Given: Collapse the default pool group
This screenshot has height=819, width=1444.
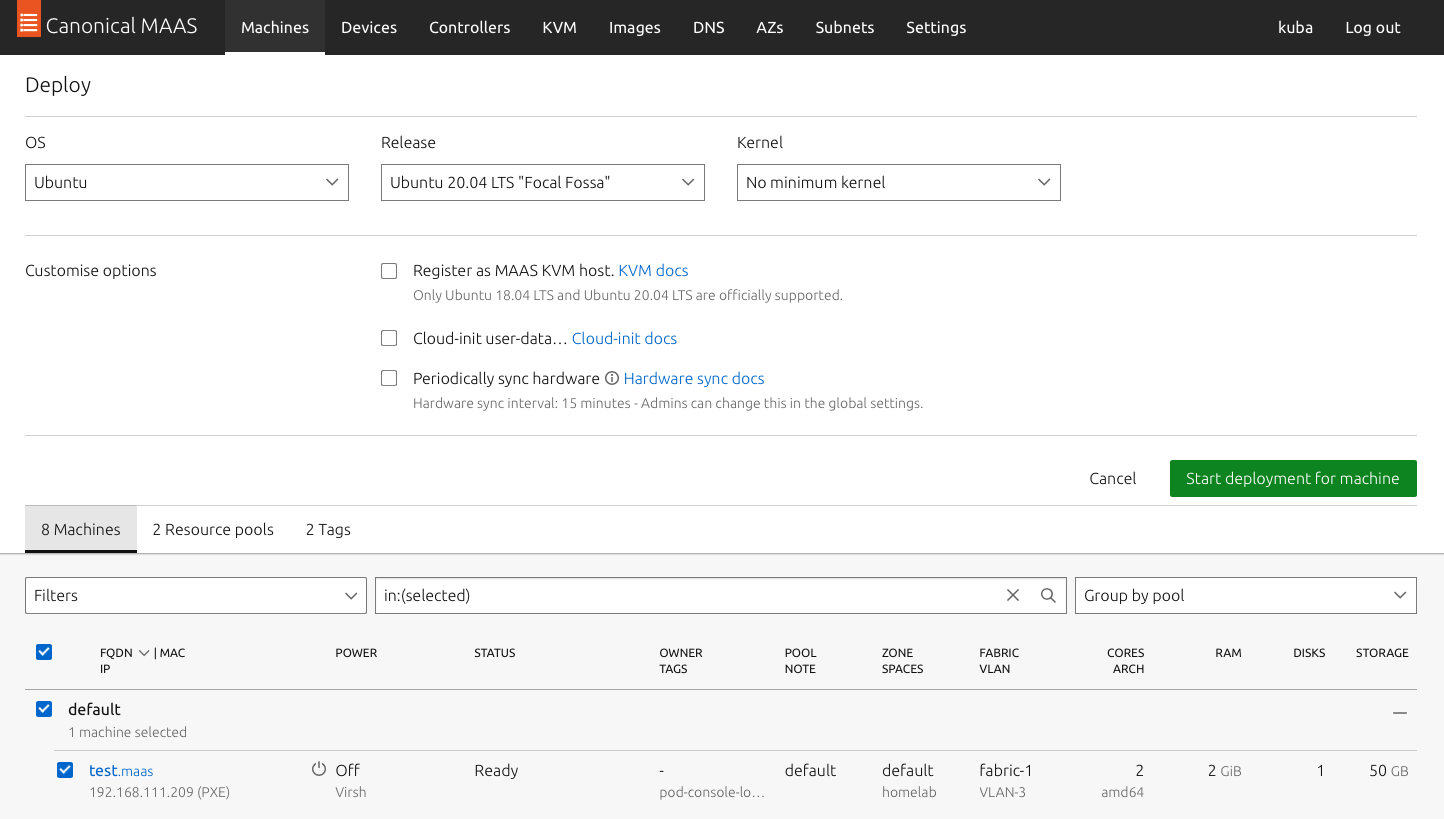Looking at the screenshot, I should pyautogui.click(x=1400, y=713).
